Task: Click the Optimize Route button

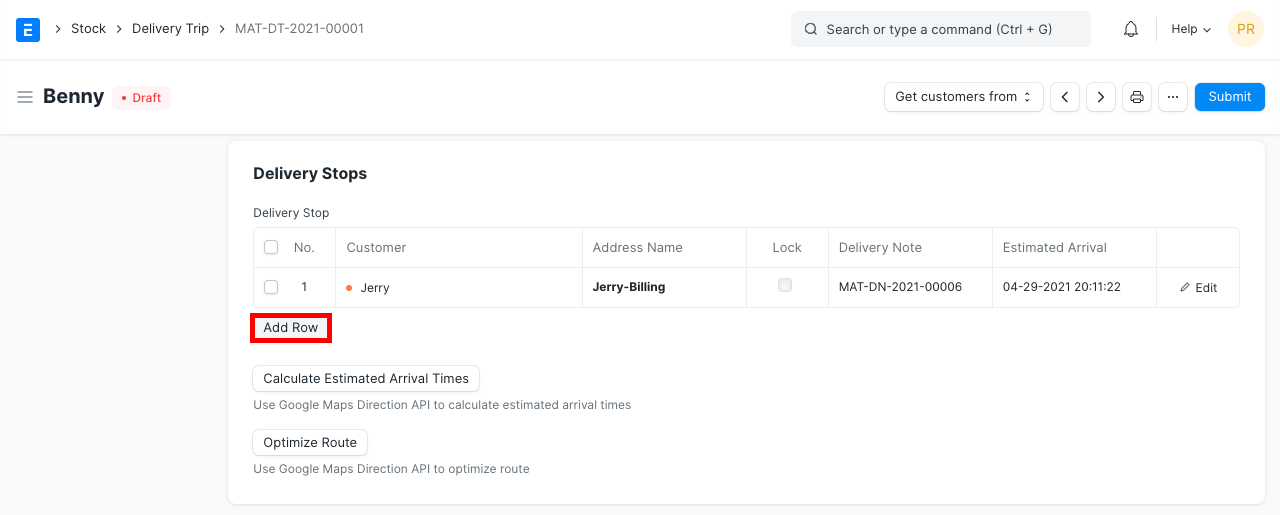Action: click(310, 442)
